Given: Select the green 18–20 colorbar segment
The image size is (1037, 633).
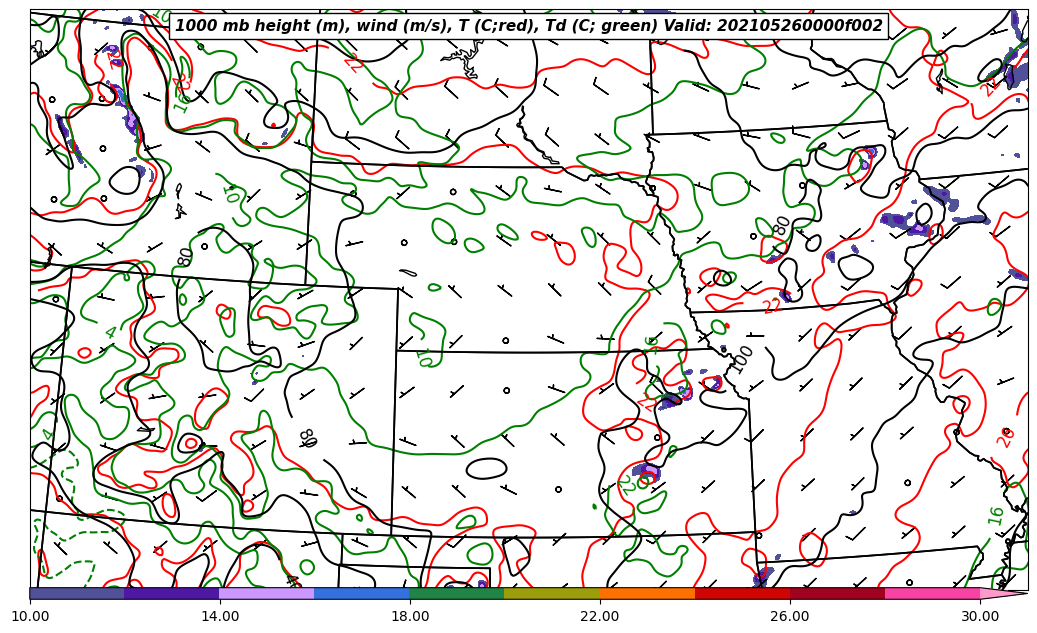Looking at the screenshot, I should click(x=456, y=593).
